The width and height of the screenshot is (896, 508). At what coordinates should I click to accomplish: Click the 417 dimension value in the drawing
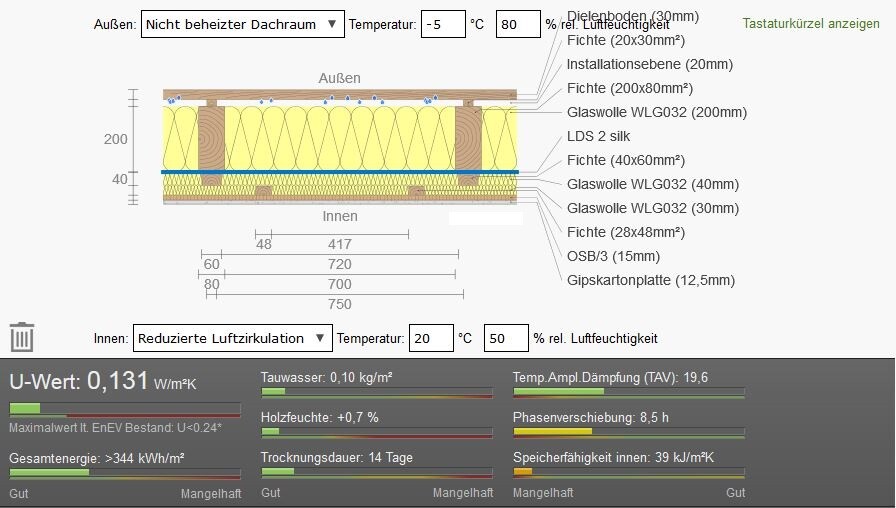339,244
